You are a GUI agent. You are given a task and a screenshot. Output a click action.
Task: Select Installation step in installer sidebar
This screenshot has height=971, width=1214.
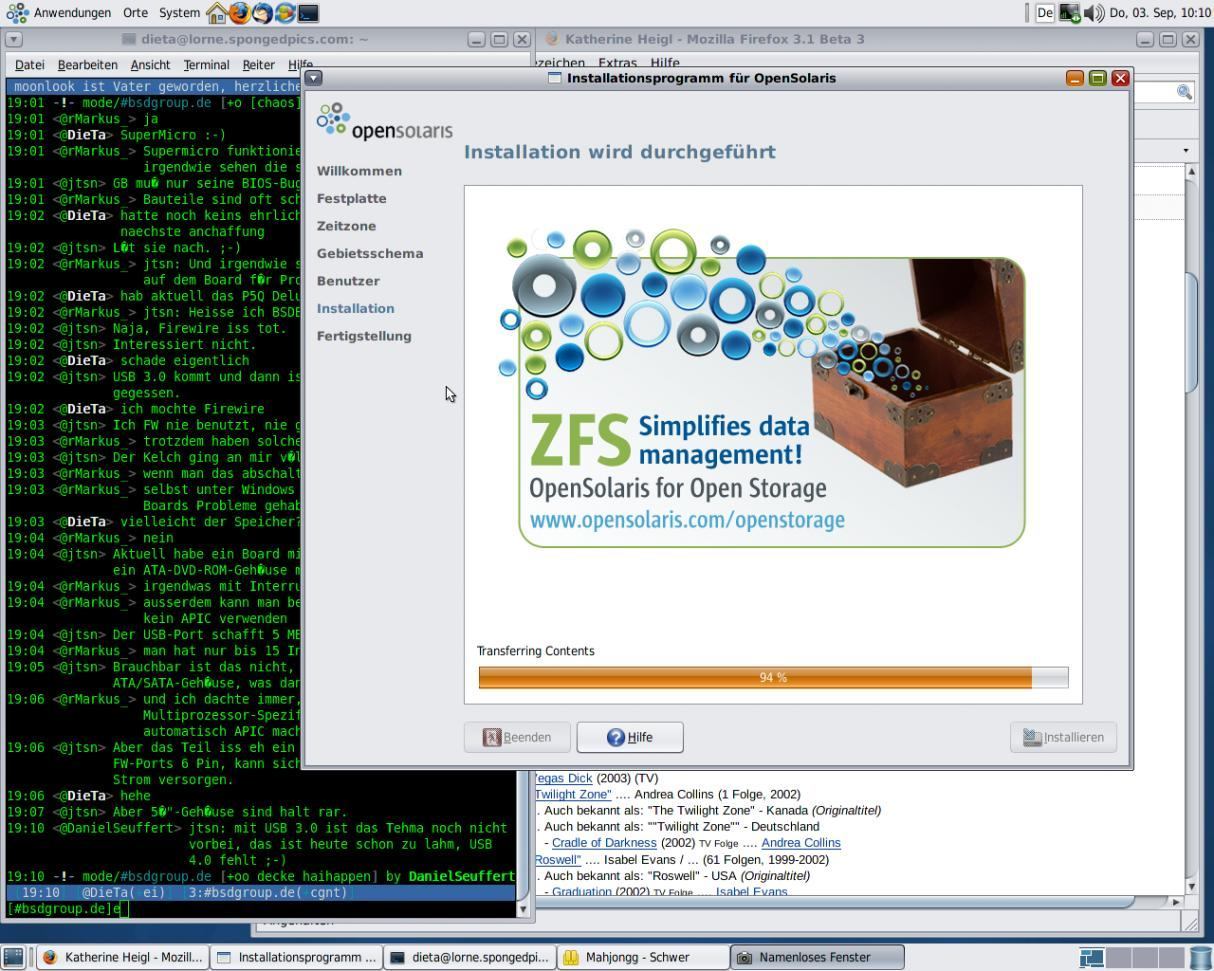[x=355, y=308]
